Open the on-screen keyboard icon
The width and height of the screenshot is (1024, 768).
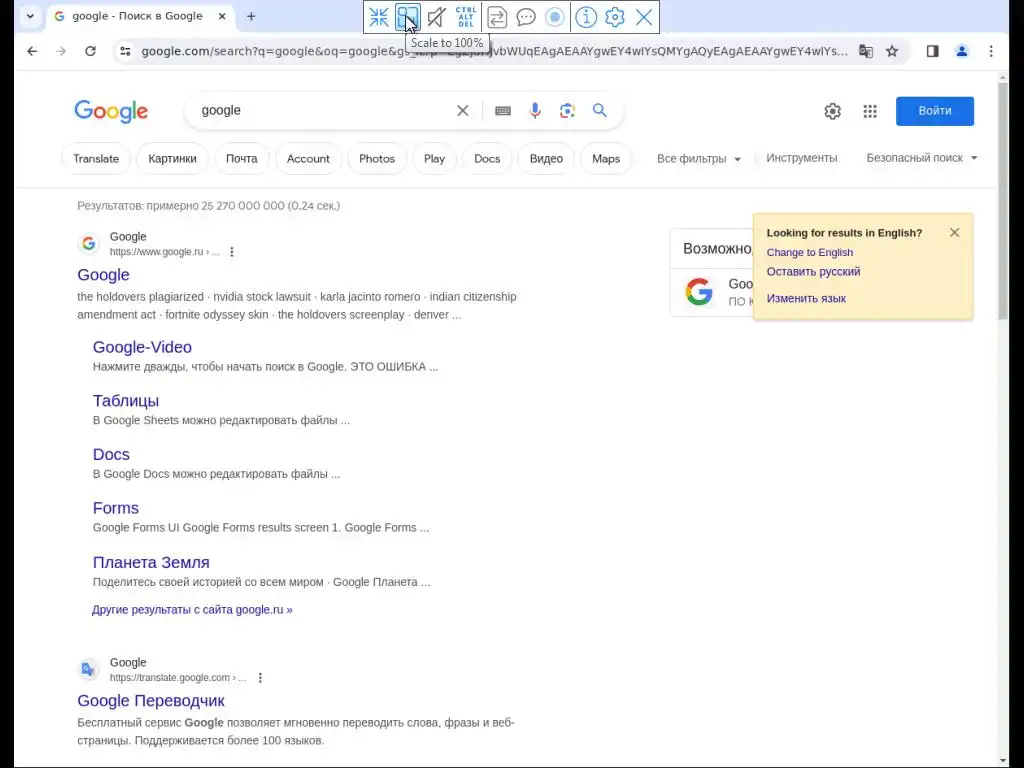point(503,111)
